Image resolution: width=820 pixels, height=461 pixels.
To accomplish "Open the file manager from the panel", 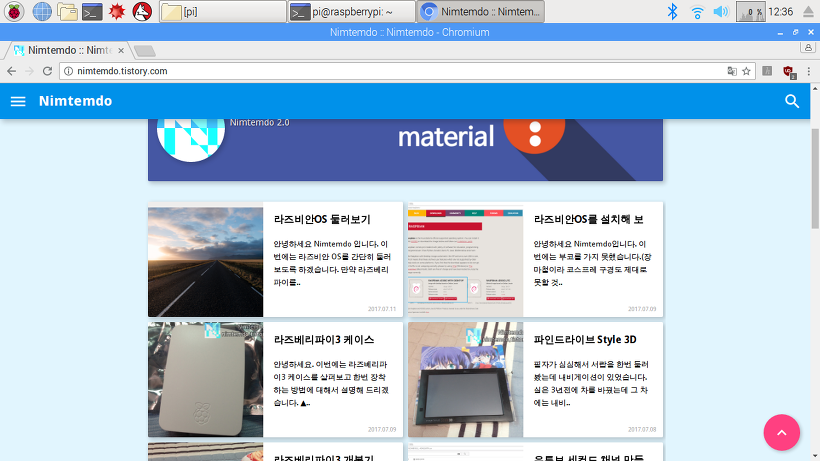I will pos(67,11).
